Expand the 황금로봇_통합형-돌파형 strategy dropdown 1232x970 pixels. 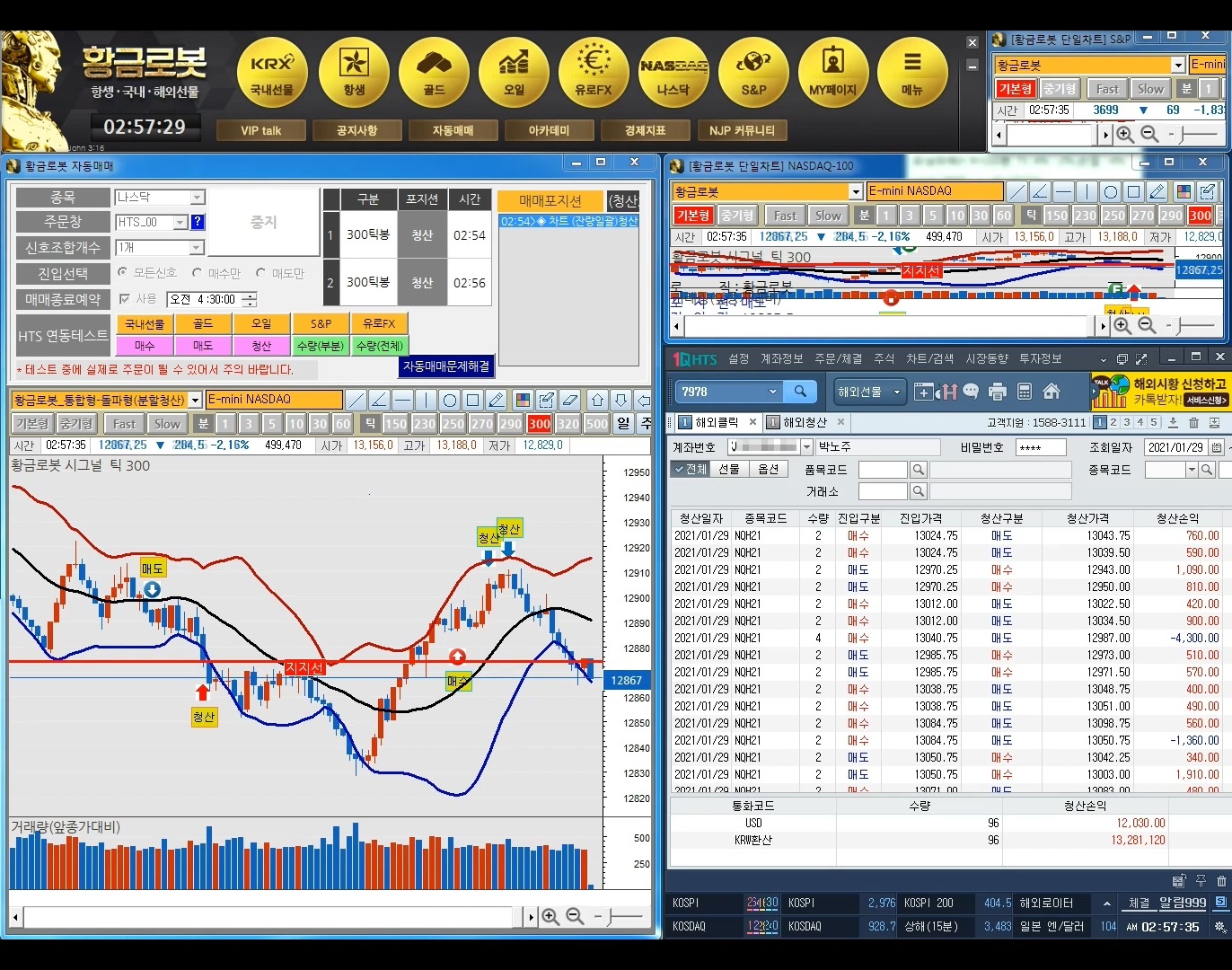coord(195,400)
